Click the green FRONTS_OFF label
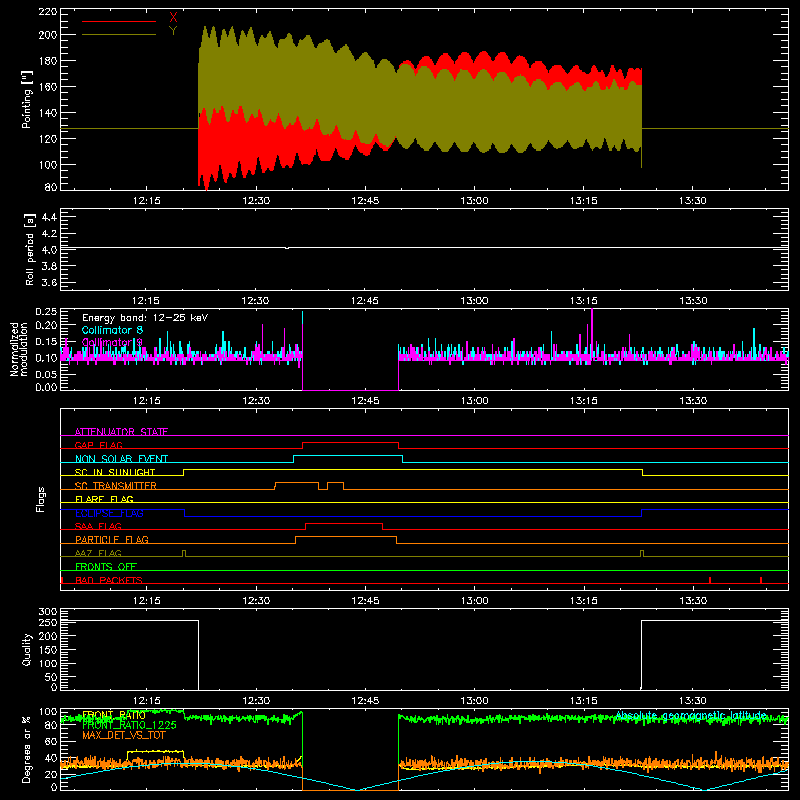Screen dimensions: 800x800 [x=106, y=566]
